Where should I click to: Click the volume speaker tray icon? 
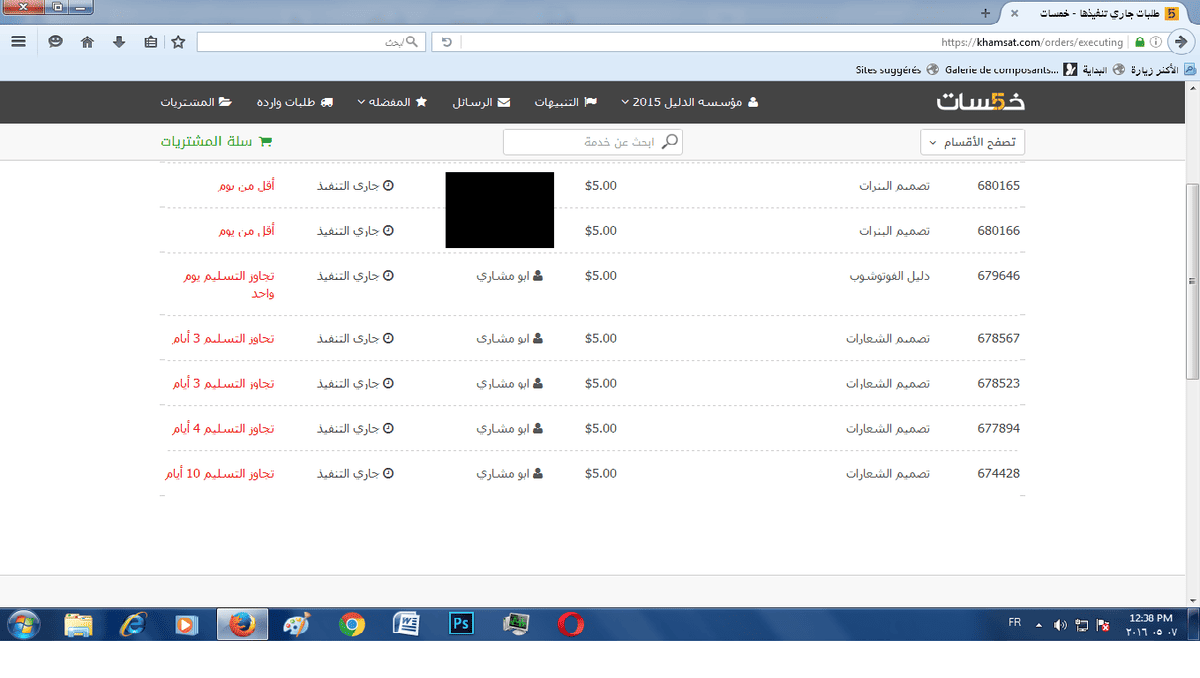point(1061,625)
